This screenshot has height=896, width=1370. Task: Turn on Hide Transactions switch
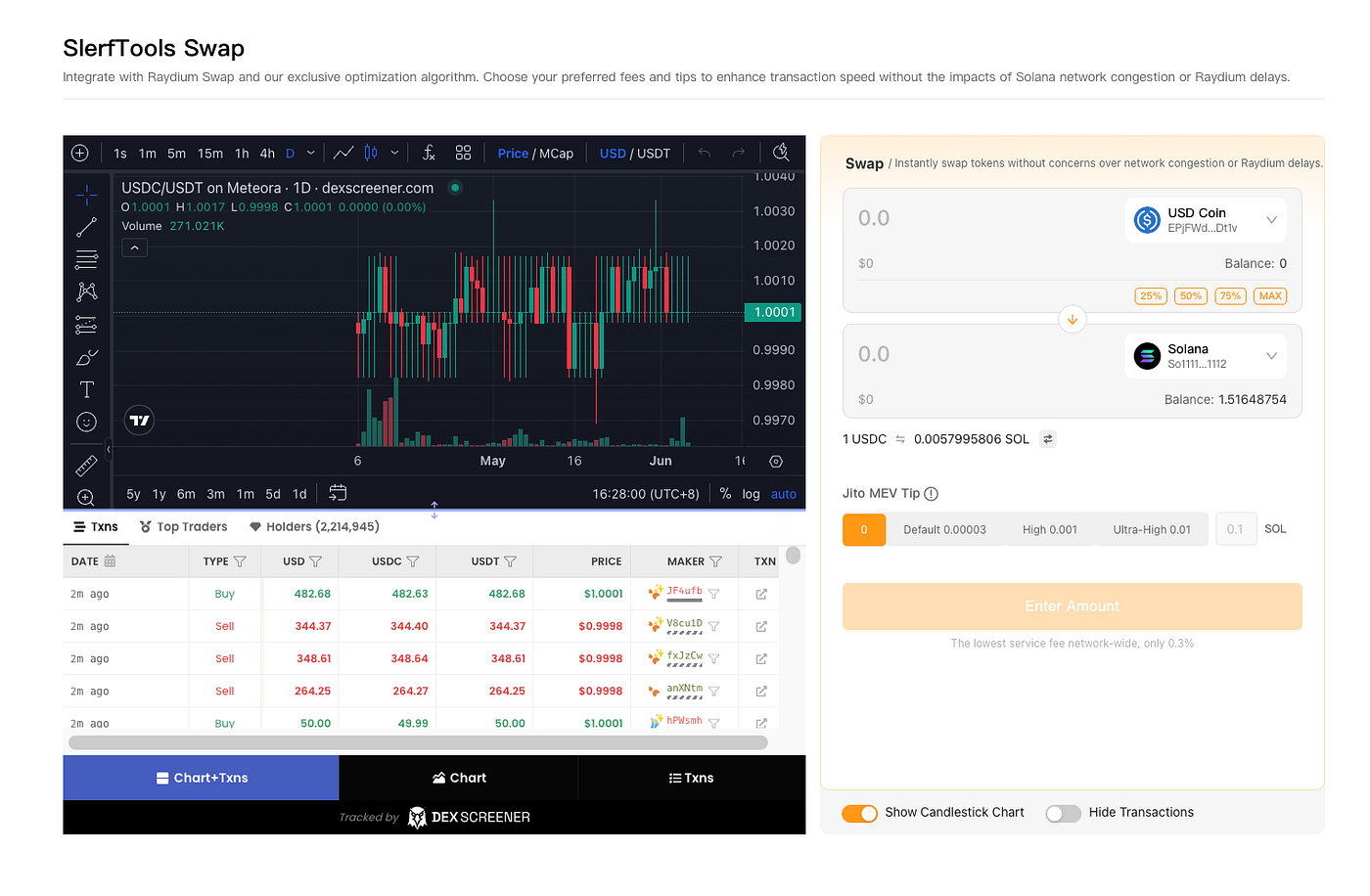[x=1064, y=813]
